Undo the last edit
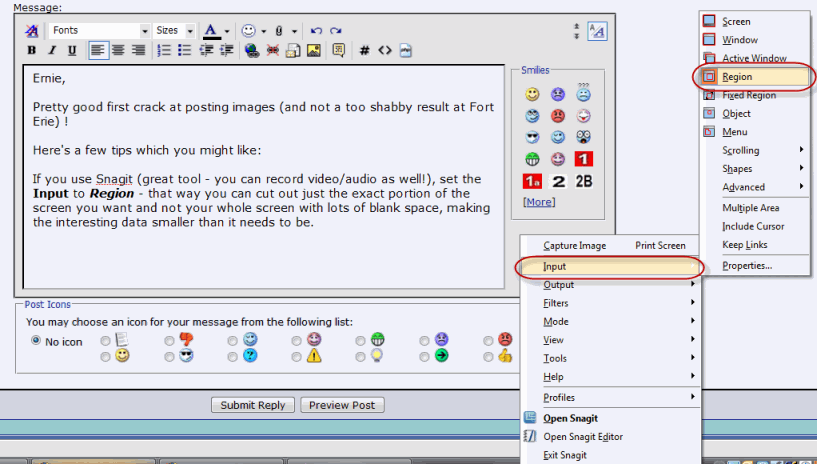Viewport: 817px width, 464px height. click(x=316, y=31)
